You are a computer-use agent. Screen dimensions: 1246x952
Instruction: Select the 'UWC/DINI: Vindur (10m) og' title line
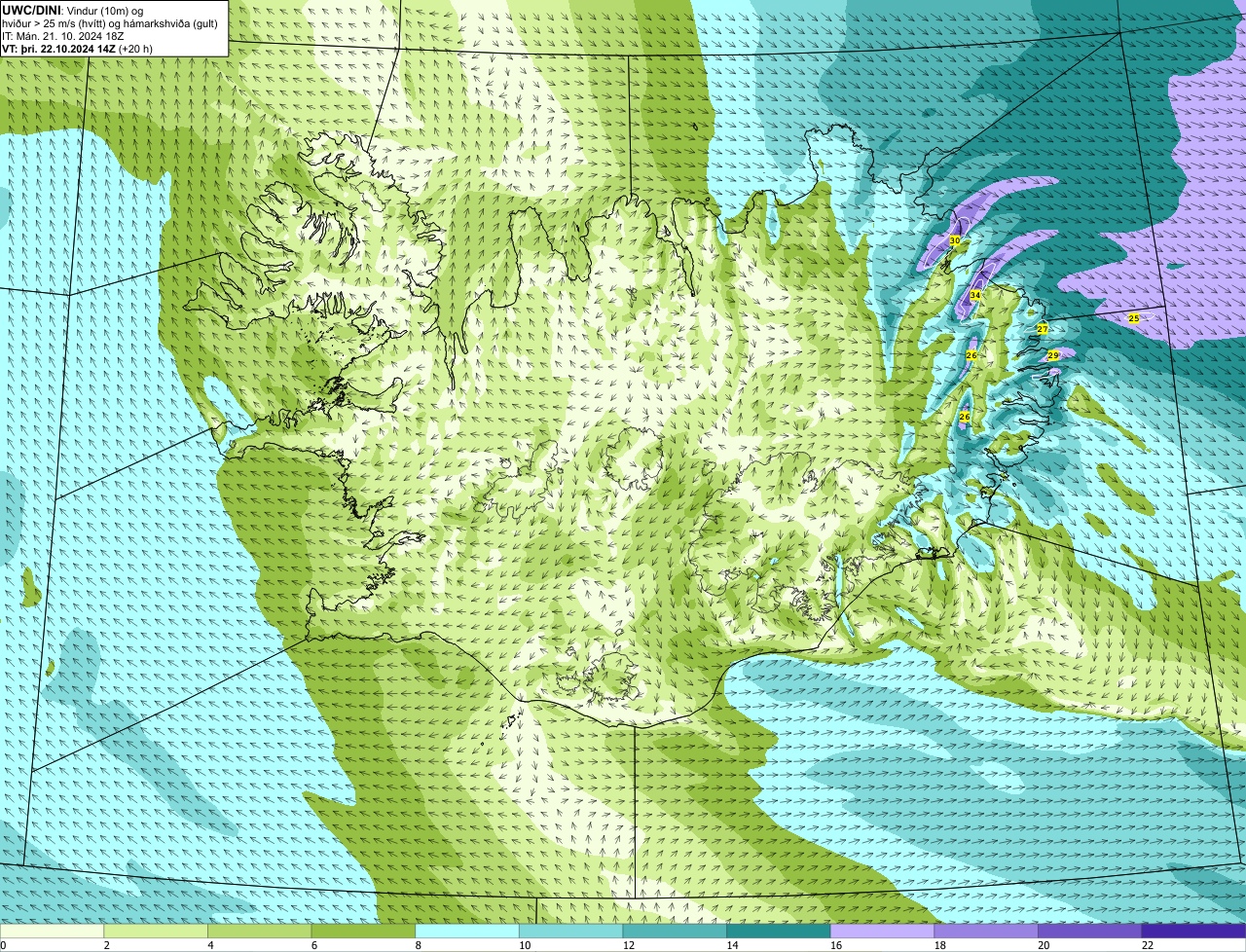pos(73,10)
